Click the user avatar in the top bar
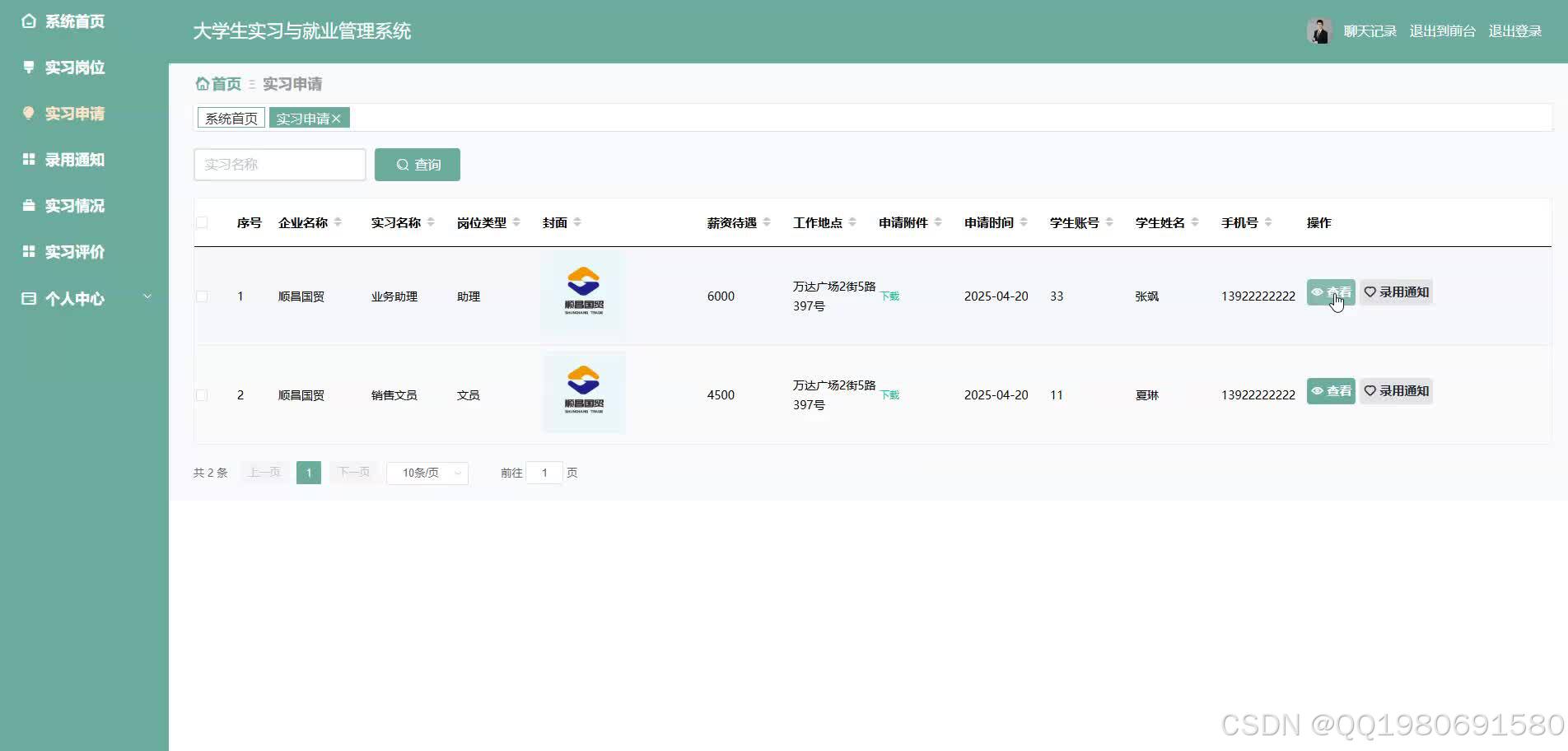The image size is (1568, 751). point(1318,30)
